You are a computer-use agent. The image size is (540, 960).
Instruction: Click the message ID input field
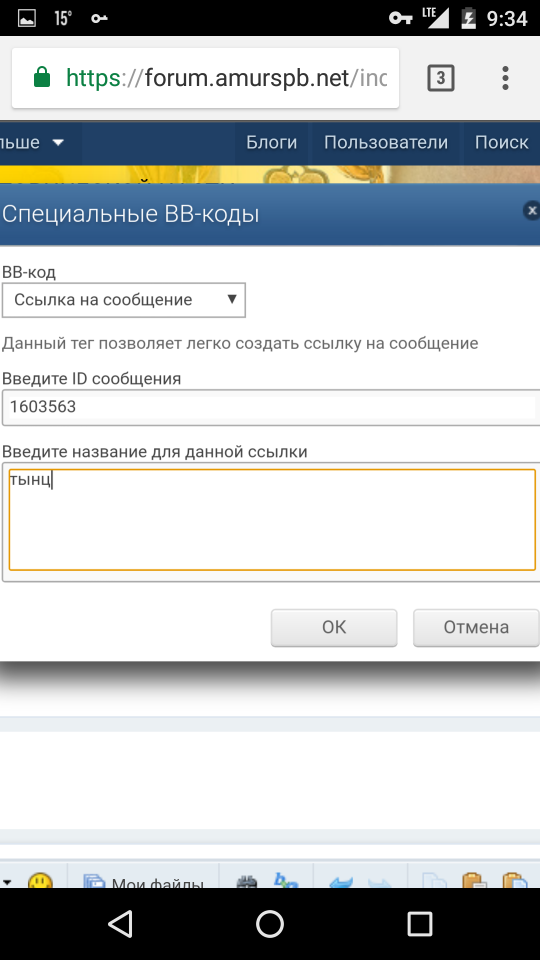271,407
